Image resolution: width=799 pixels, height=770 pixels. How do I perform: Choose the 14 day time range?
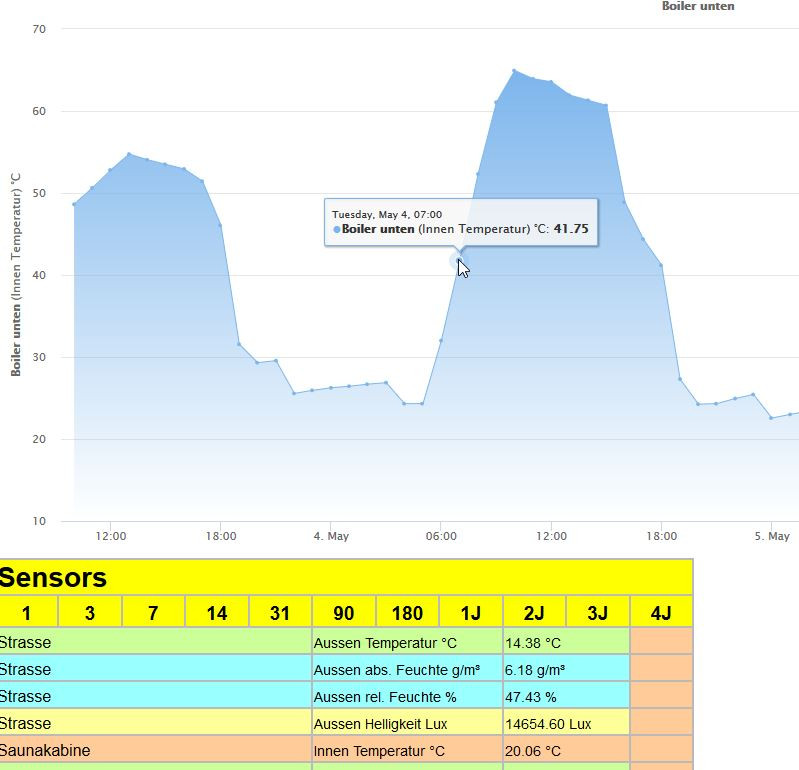(x=217, y=612)
